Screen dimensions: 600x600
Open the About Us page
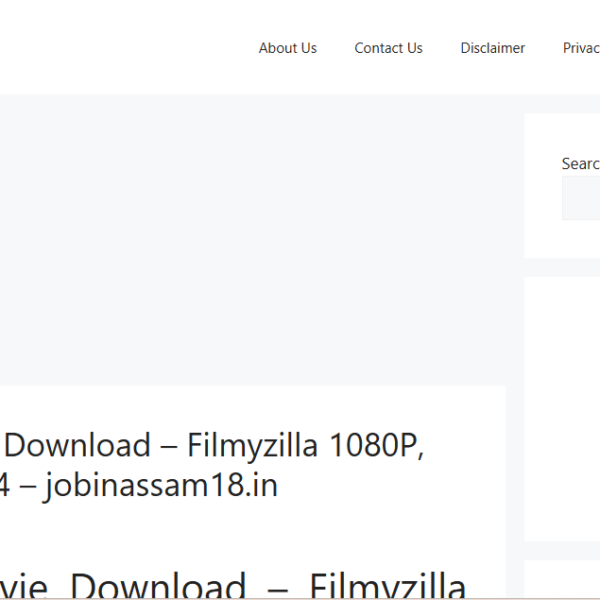pos(288,48)
